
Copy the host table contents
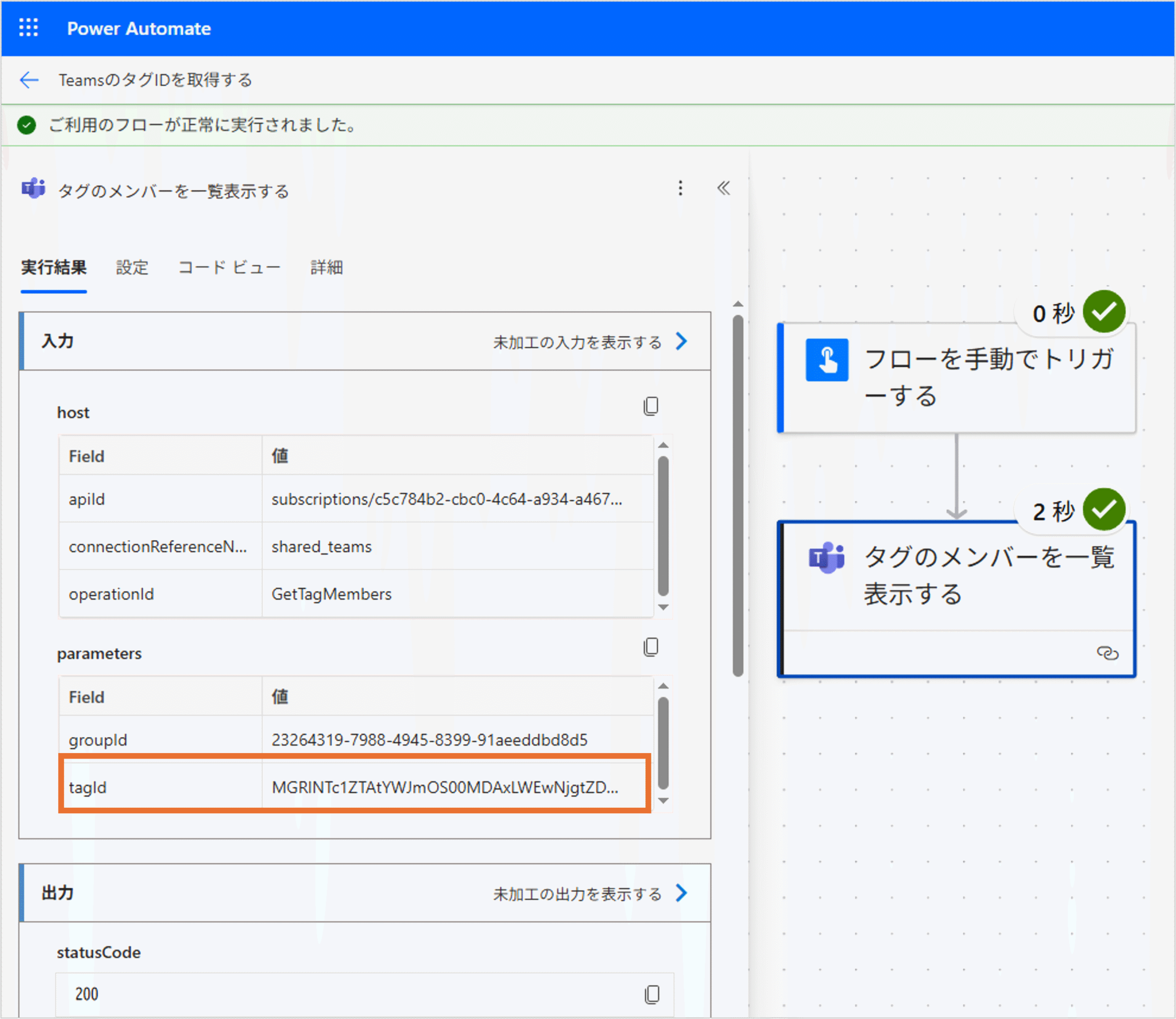point(651,406)
